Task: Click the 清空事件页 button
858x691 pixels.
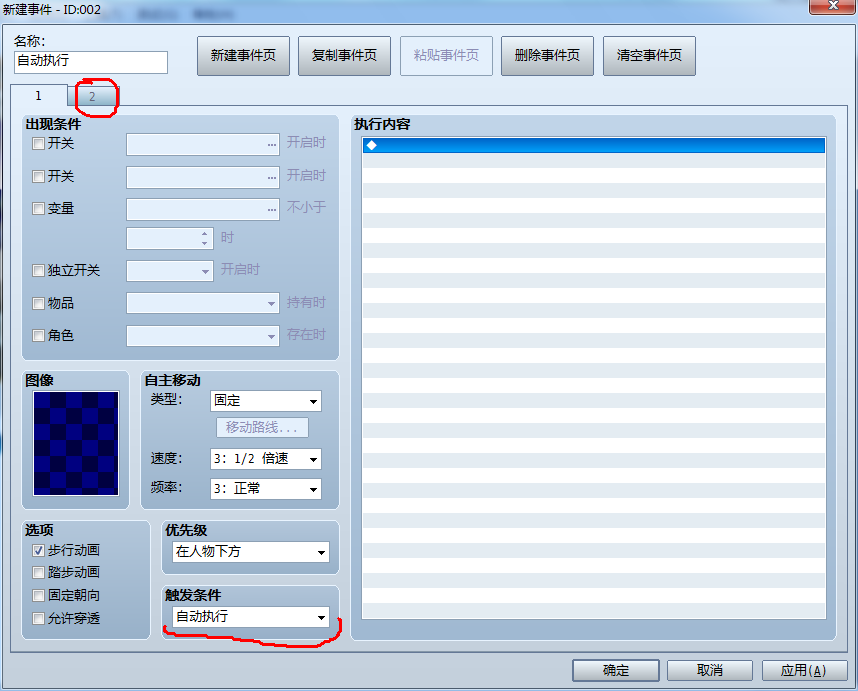Action: point(650,56)
